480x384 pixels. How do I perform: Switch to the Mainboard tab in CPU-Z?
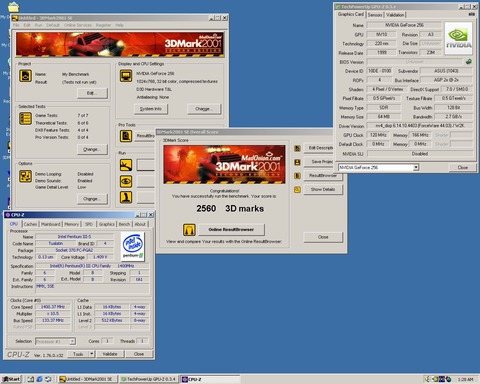point(51,224)
